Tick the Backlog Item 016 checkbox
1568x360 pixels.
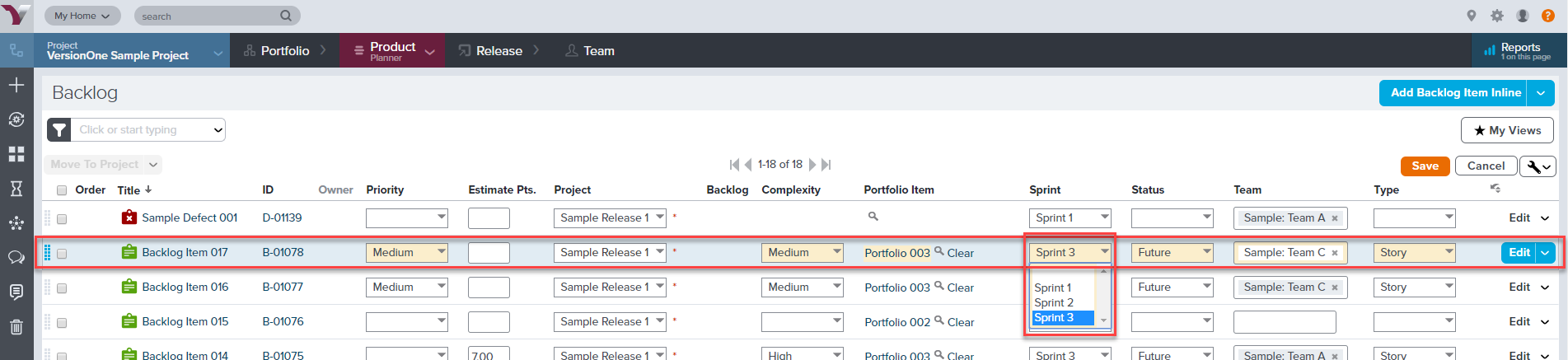point(62,288)
